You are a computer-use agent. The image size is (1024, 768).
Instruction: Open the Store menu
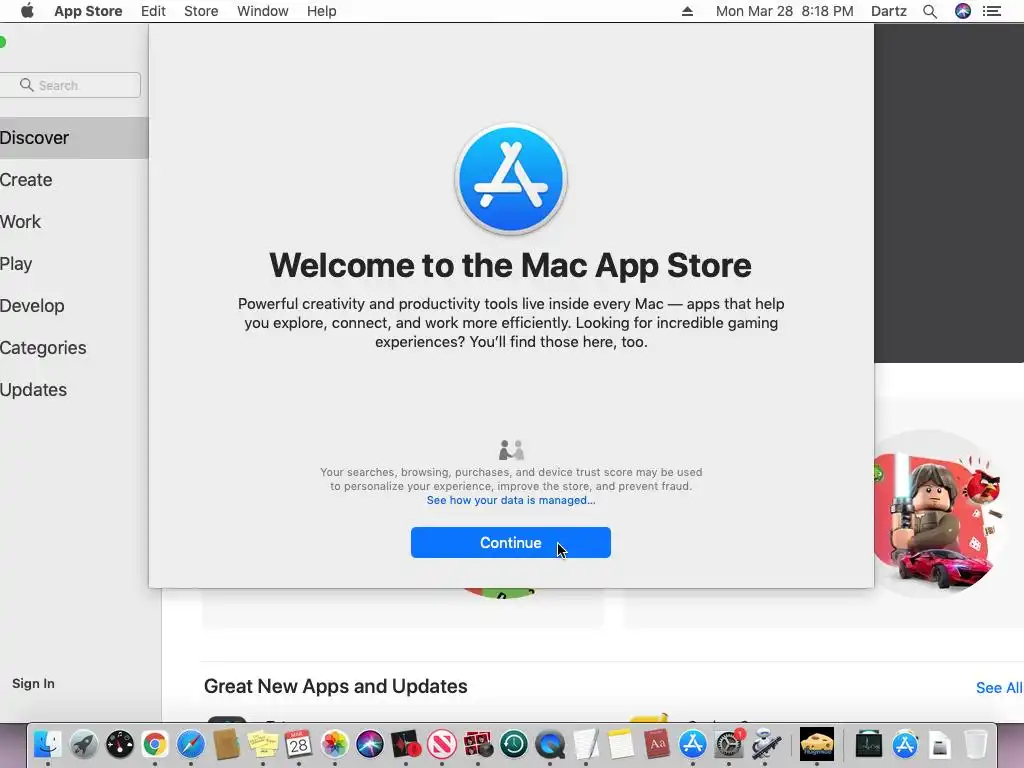click(x=201, y=11)
